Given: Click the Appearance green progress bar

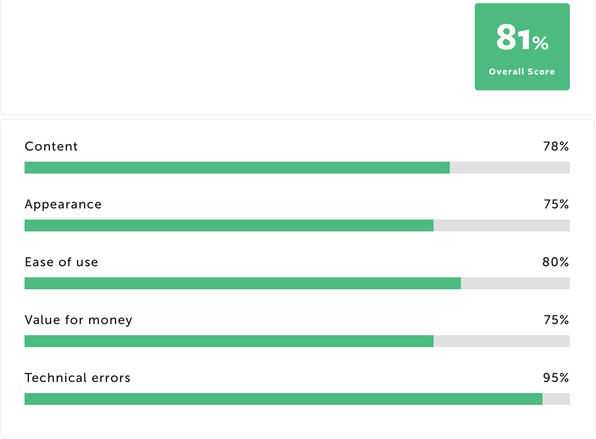Looking at the screenshot, I should (x=229, y=225).
